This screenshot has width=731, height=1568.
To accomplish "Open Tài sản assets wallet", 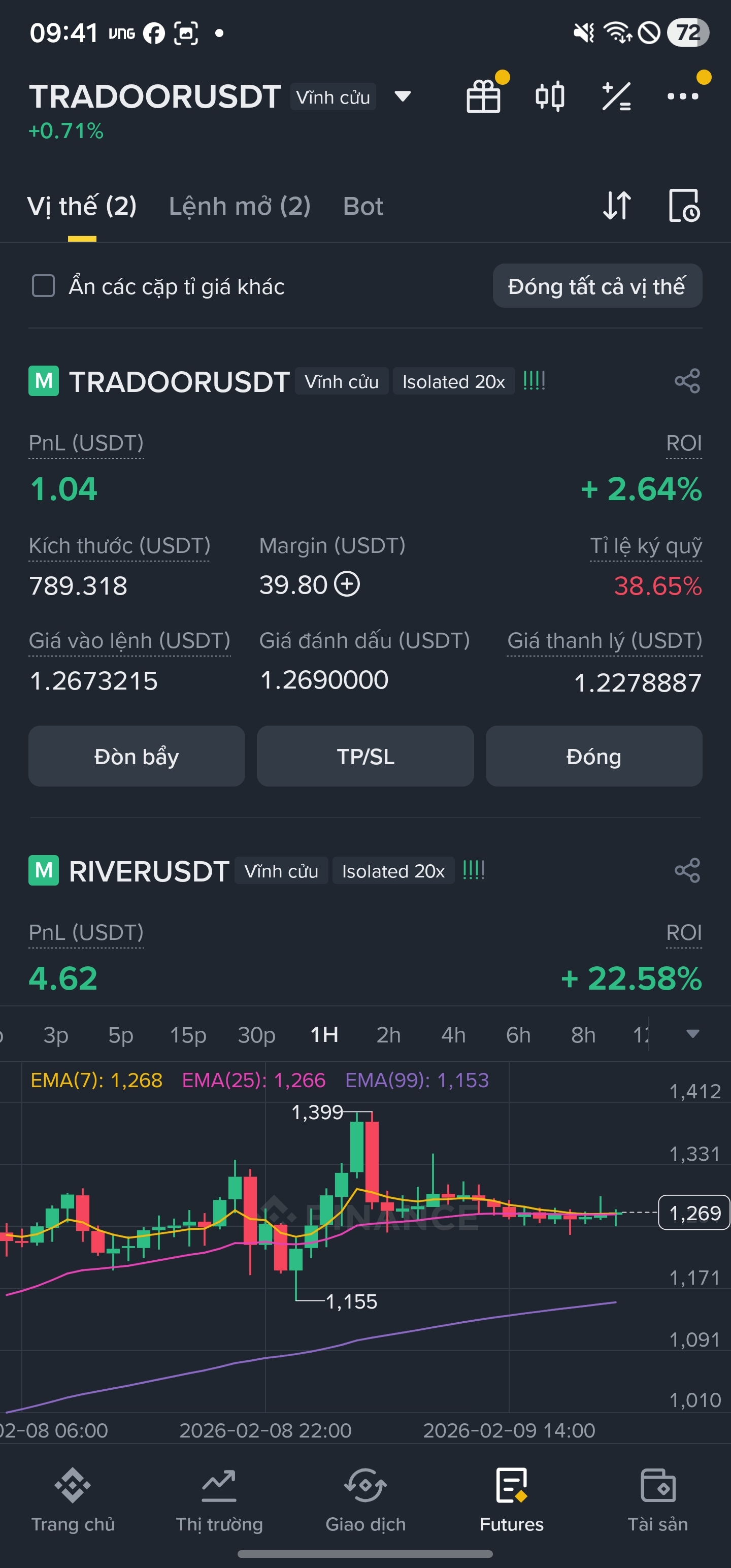I will click(658, 1500).
